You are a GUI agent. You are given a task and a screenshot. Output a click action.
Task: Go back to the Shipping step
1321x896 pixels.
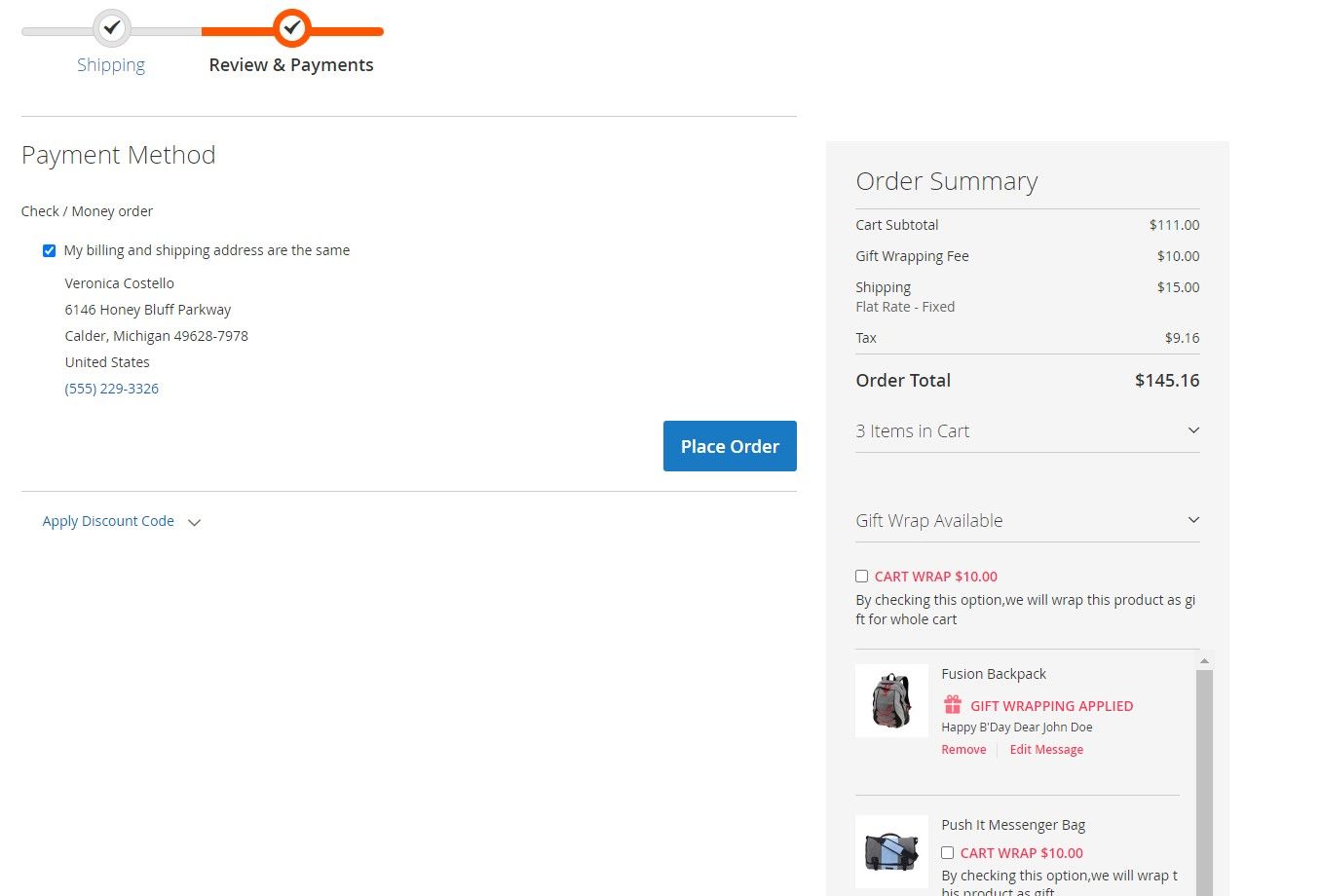click(x=111, y=65)
